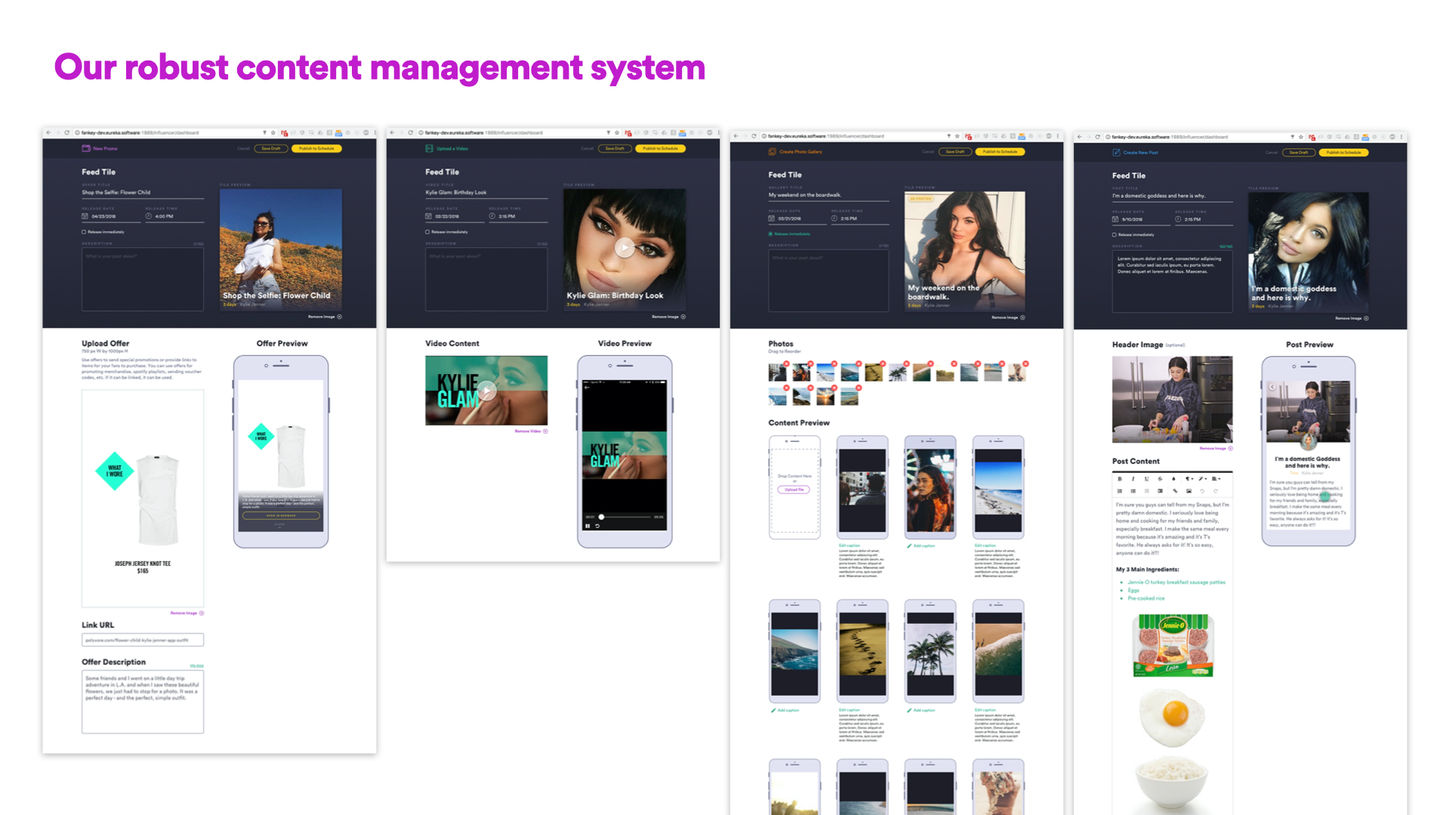Click the Create New Post pencil icon in the fourth window

(1116, 152)
